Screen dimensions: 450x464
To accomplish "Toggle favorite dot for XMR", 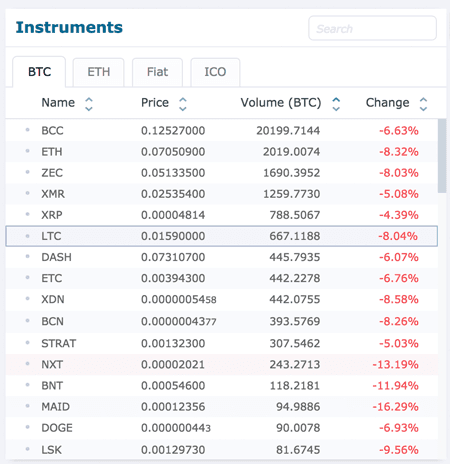I will click(28, 193).
